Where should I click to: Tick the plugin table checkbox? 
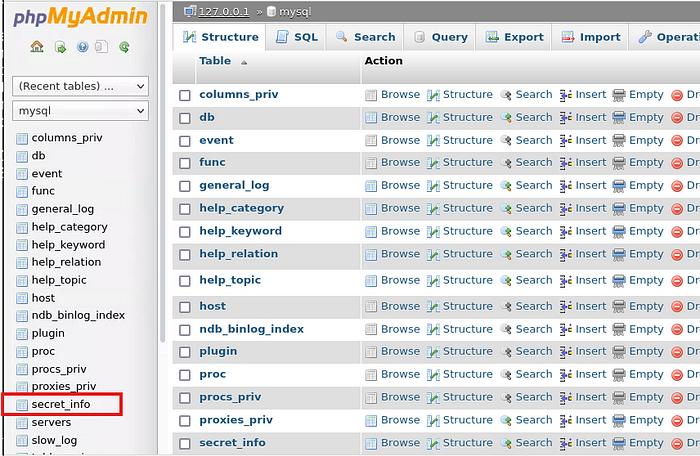click(185, 352)
